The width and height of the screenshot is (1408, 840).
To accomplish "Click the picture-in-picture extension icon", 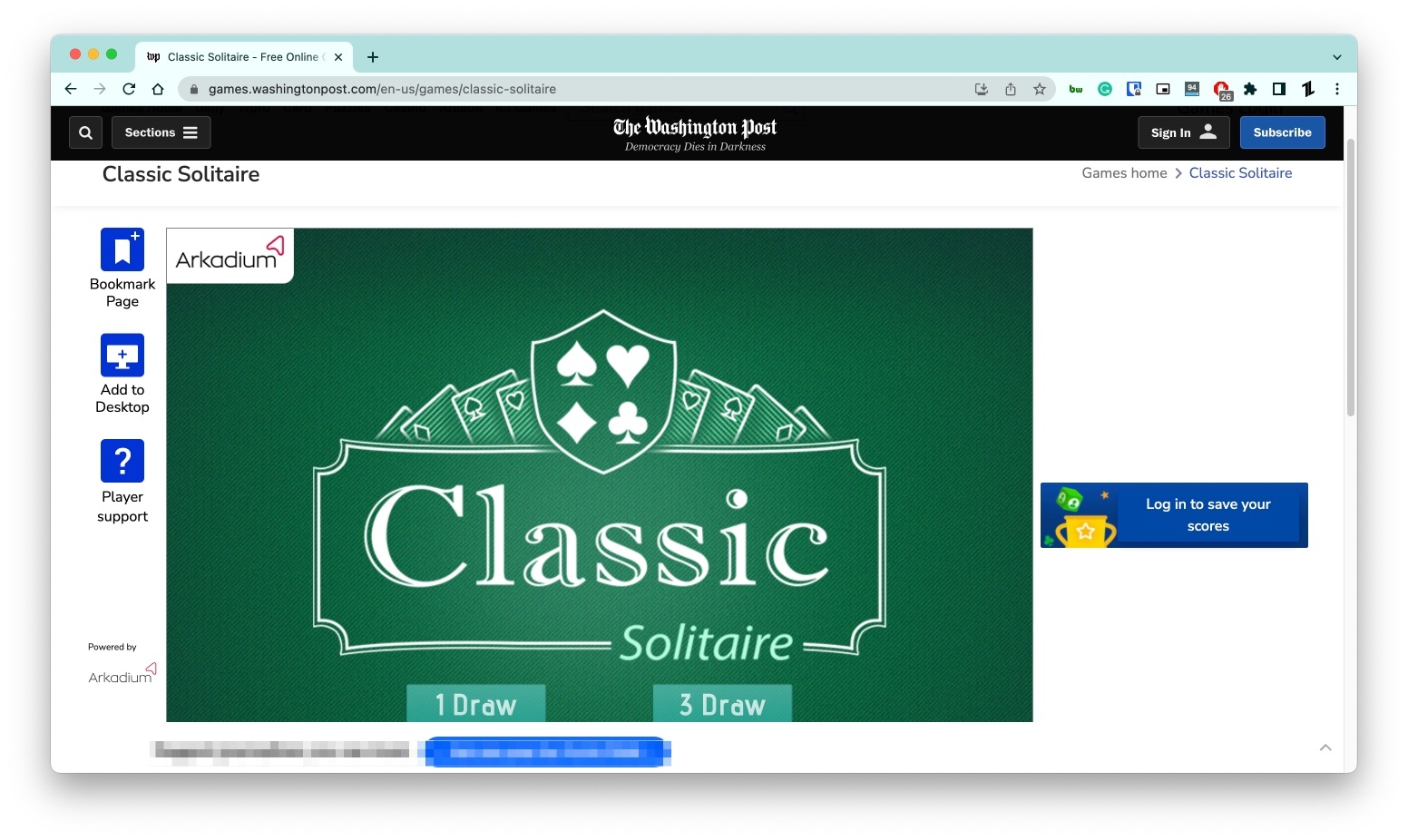I will pos(1163,89).
